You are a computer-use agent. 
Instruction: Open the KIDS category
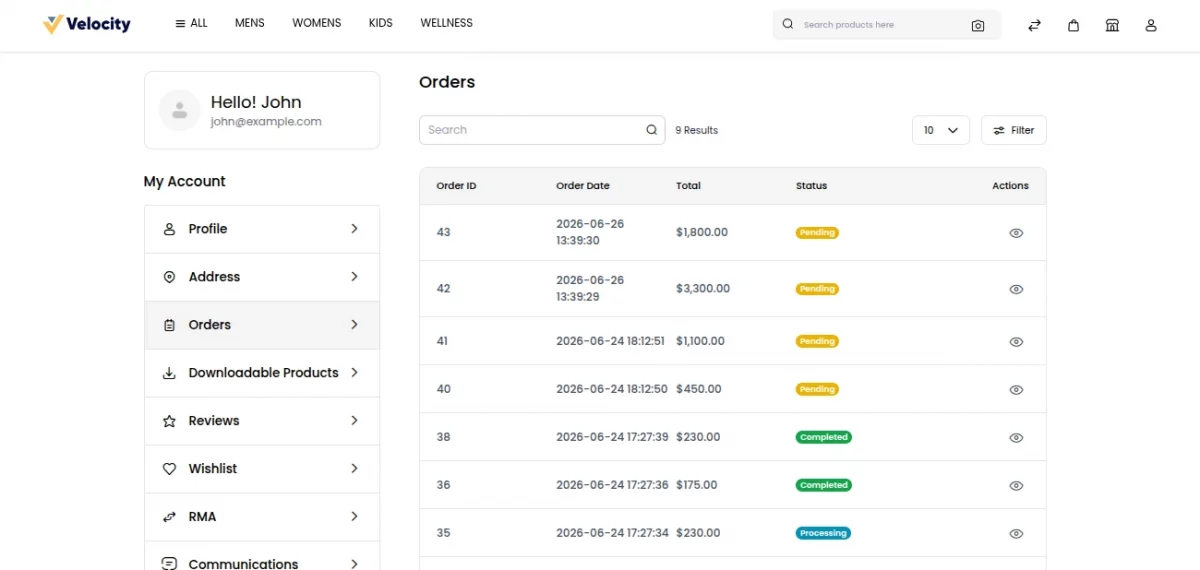pos(380,23)
